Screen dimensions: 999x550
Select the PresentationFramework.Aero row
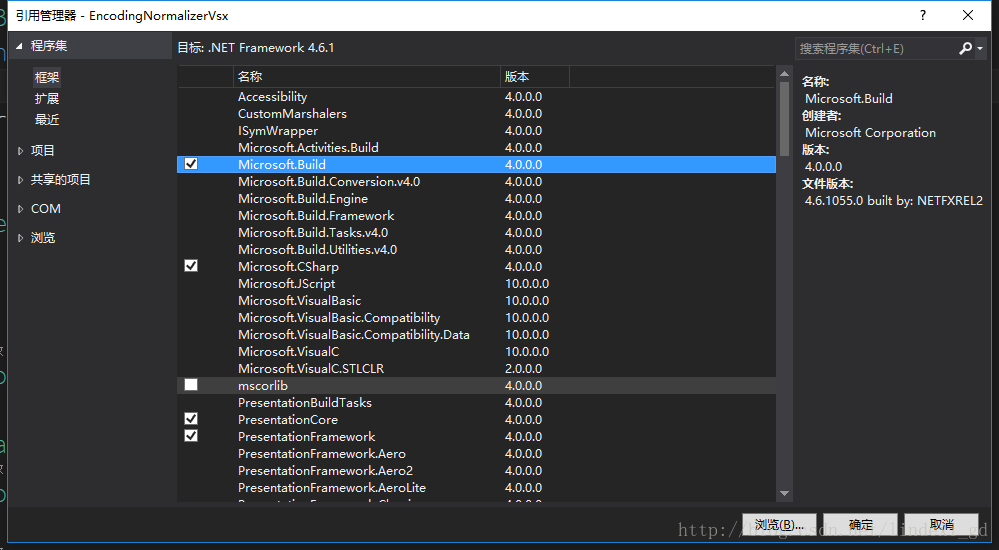477,453
